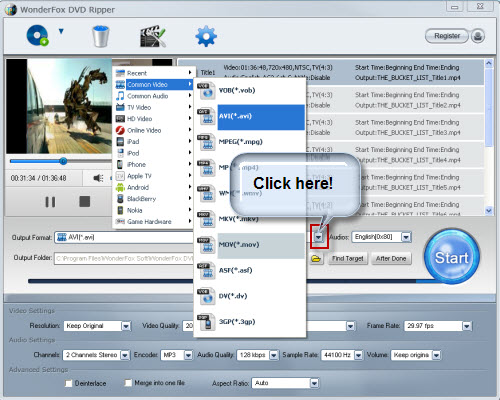
Task: Open settings via the blue gear icon
Action: click(206, 36)
